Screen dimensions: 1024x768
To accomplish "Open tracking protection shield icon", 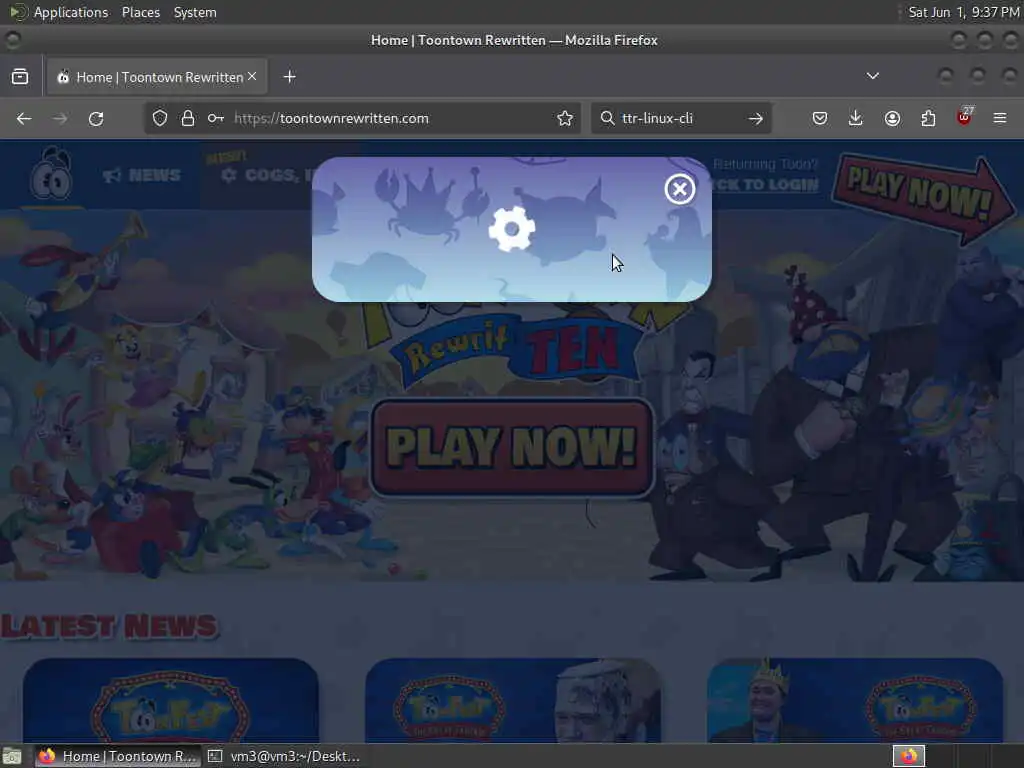I will (160, 118).
